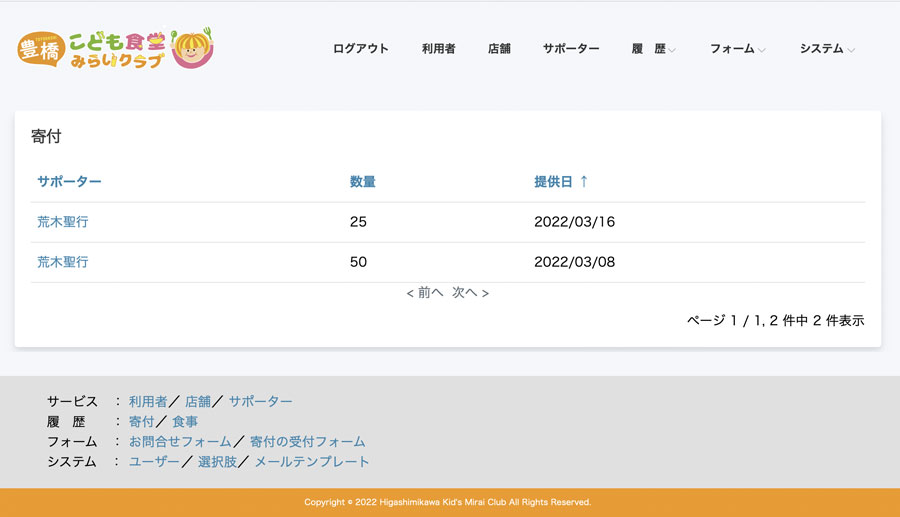The height and width of the screenshot is (517, 900).
Task: Go to お問合せフォーム in the footer
Action: click(x=180, y=441)
